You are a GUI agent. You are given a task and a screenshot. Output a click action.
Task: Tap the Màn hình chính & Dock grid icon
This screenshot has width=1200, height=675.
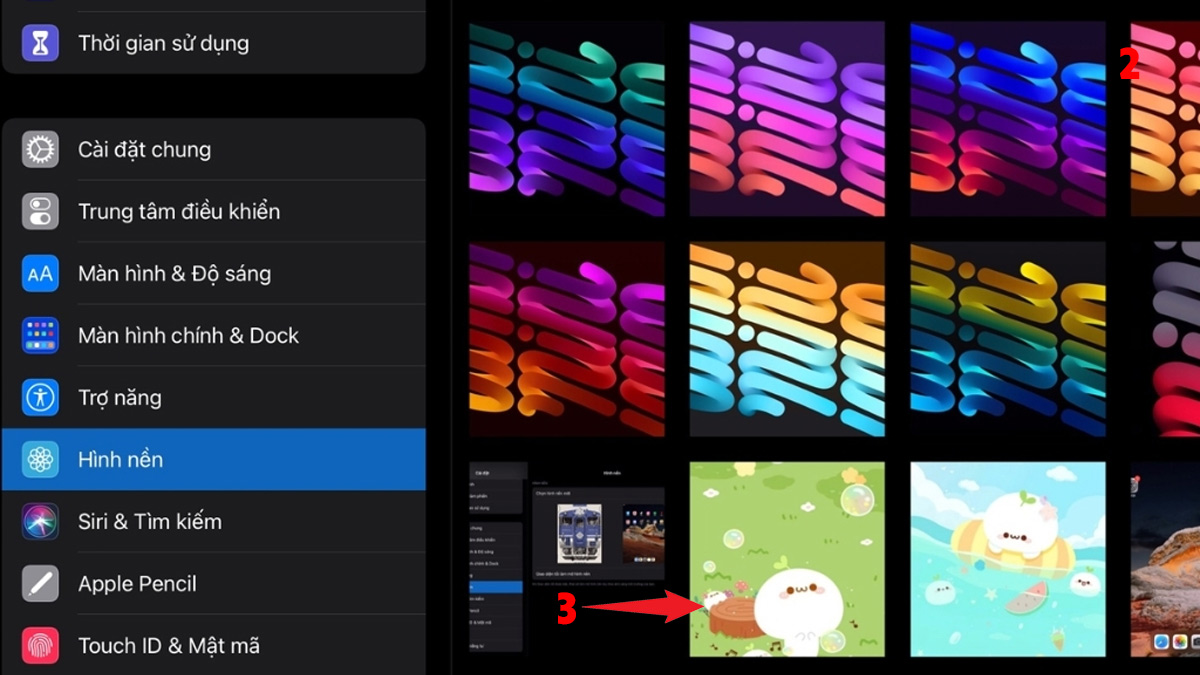[x=41, y=336]
